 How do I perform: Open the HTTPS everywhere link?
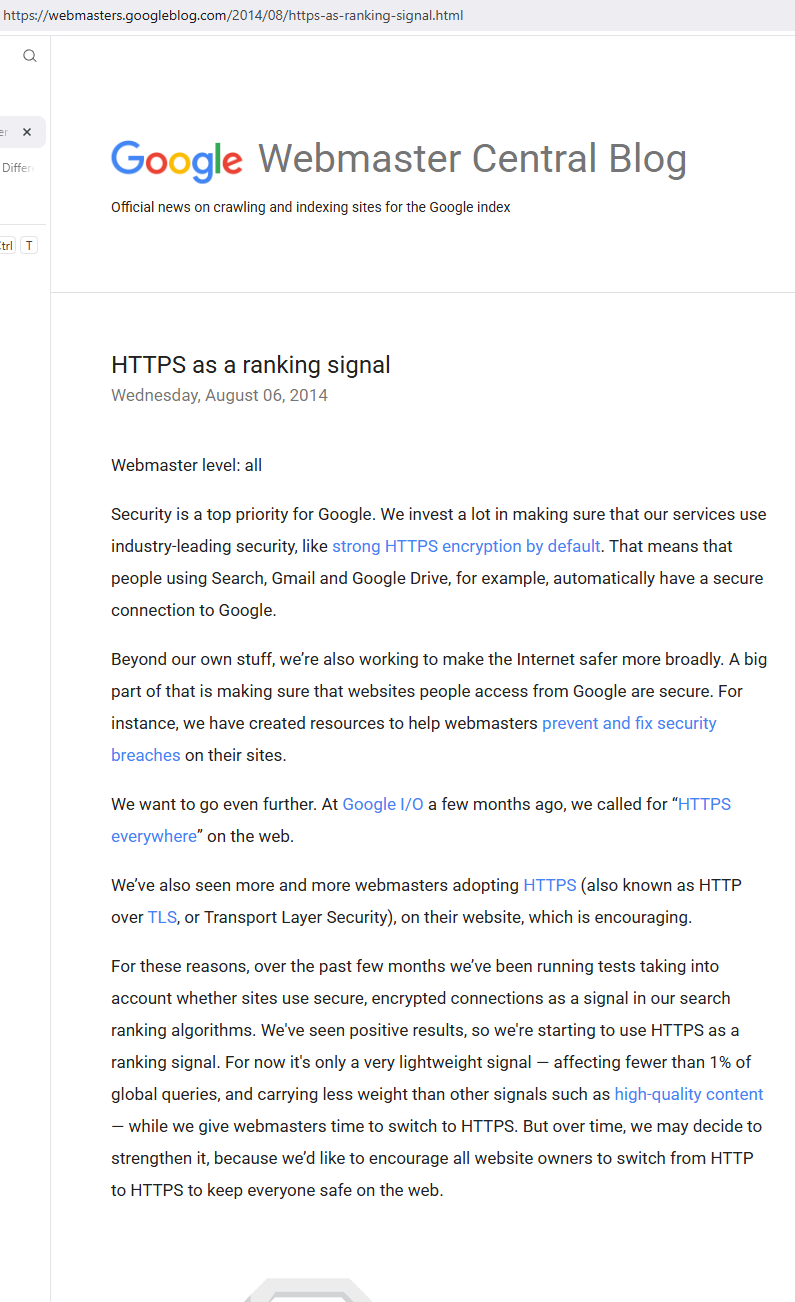click(704, 804)
